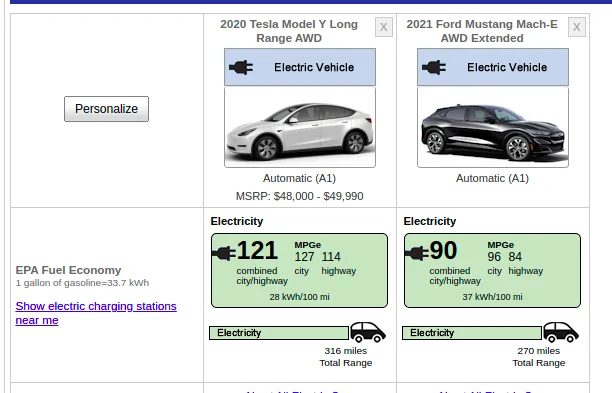Click Ford highway MPGe value 84
612x393 pixels.
point(515,257)
